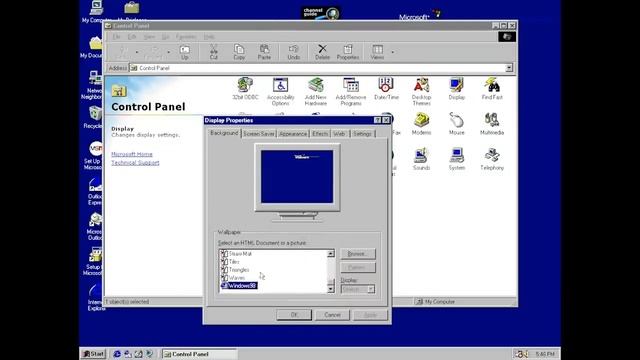
Task: Open the Desktop Themes icon
Action: [421, 91]
